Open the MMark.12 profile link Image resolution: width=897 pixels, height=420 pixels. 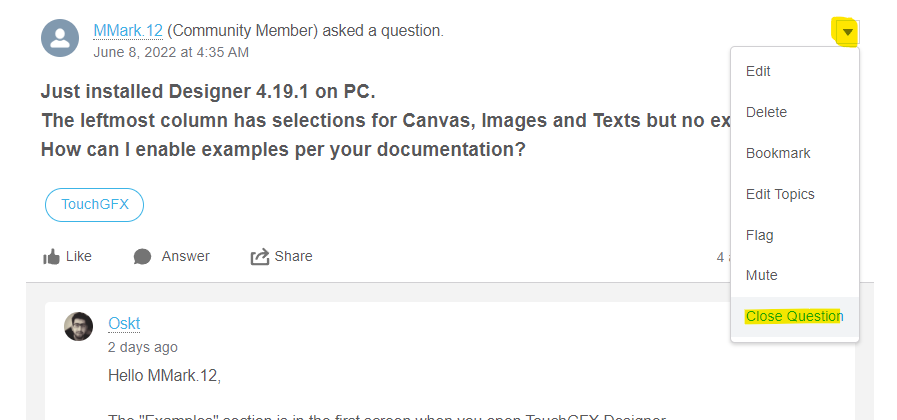point(128,31)
